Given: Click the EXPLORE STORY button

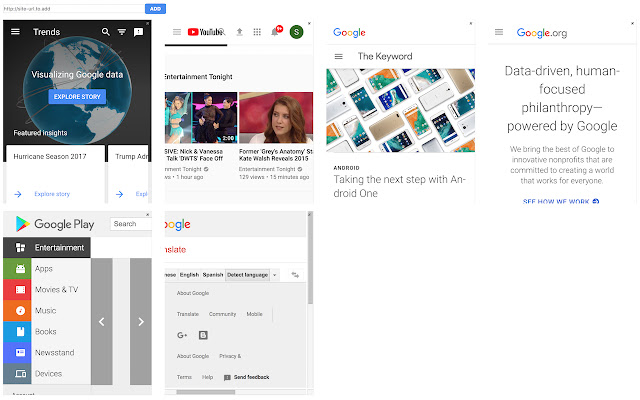Looking at the screenshot, I should click(77, 97).
